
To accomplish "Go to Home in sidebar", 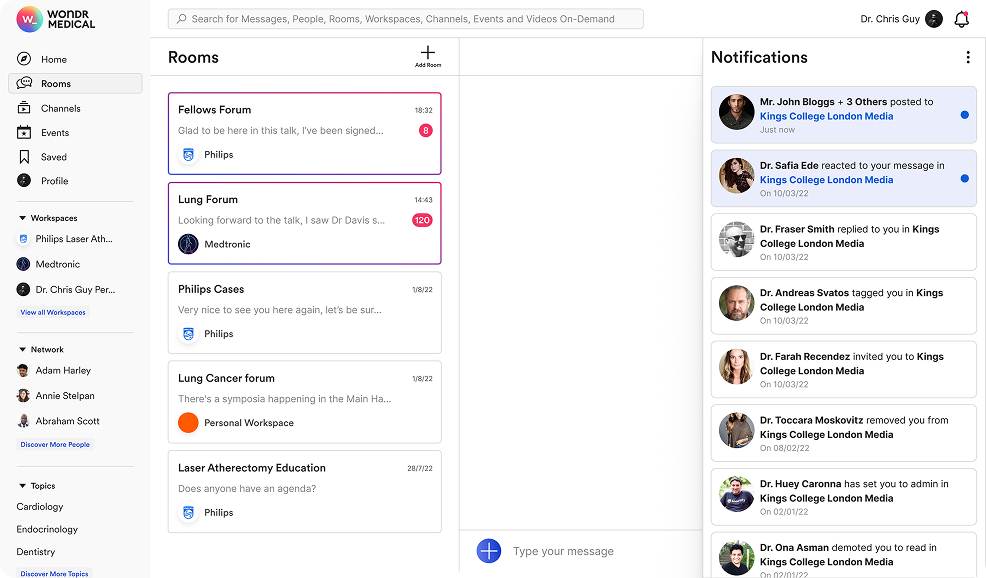I will 53,60.
